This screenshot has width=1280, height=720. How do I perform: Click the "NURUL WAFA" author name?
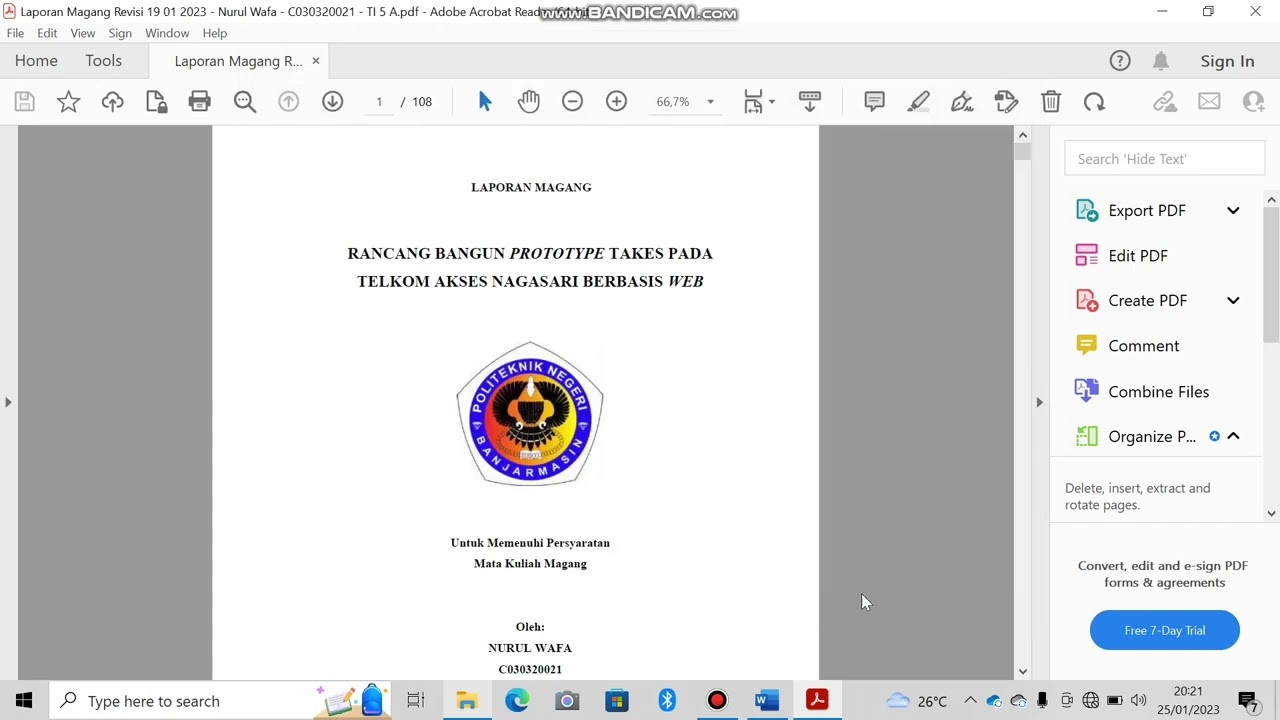pyautogui.click(x=530, y=648)
